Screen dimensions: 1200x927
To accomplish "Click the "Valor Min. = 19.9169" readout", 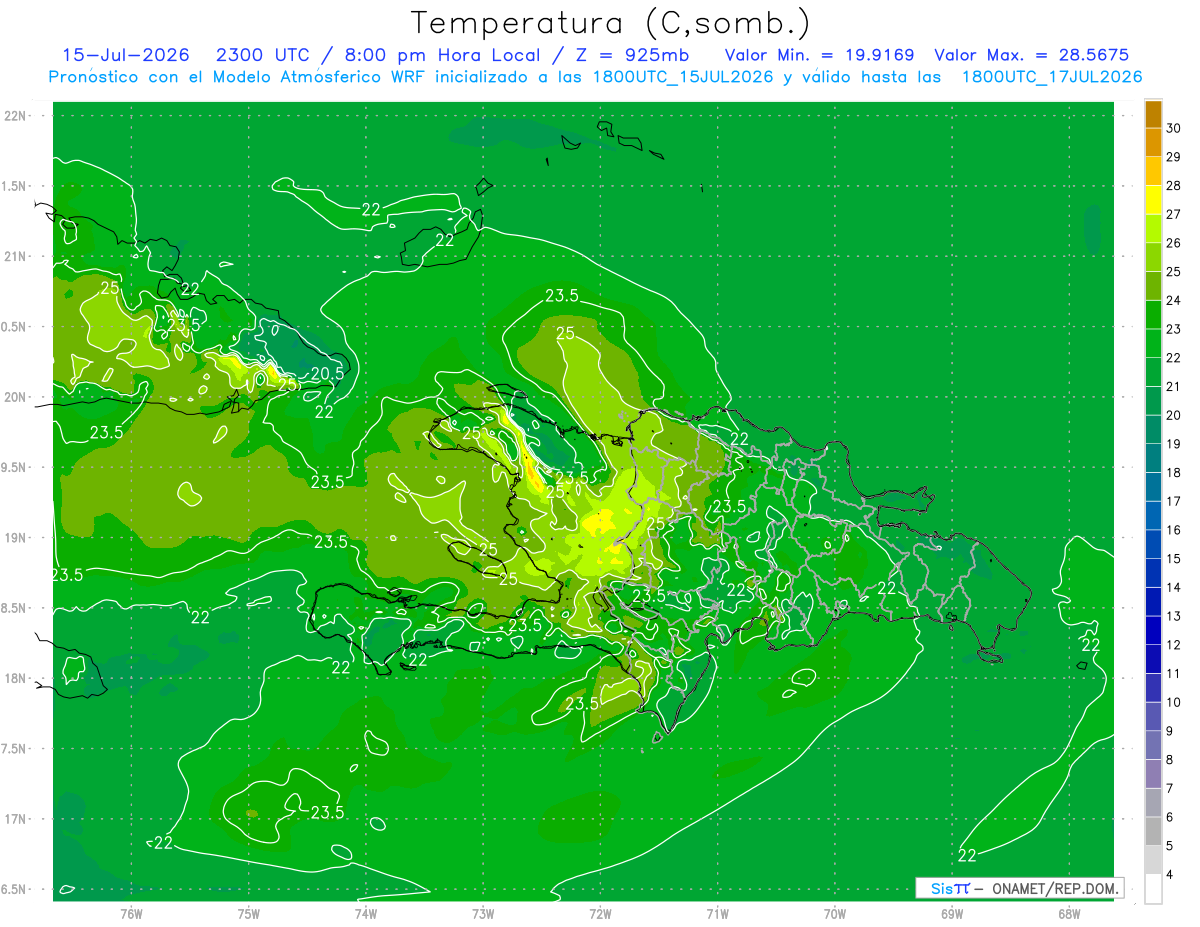I will [819, 55].
